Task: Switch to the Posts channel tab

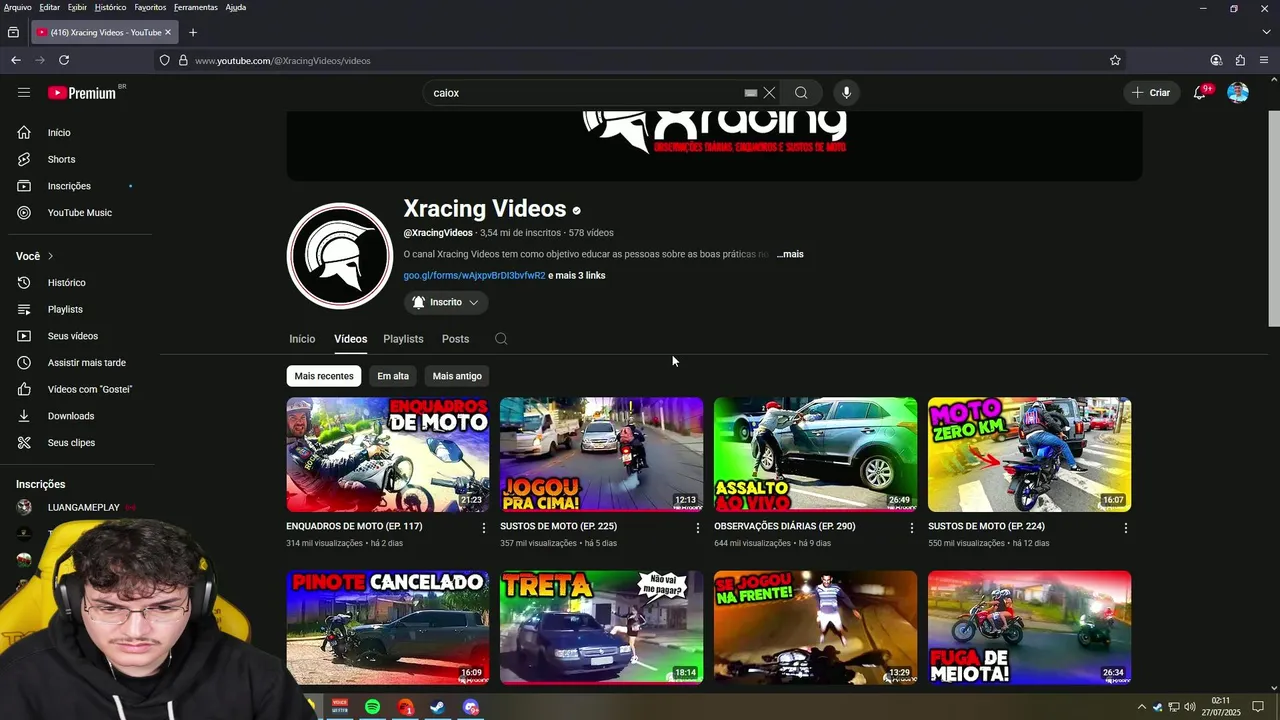Action: pos(455,339)
